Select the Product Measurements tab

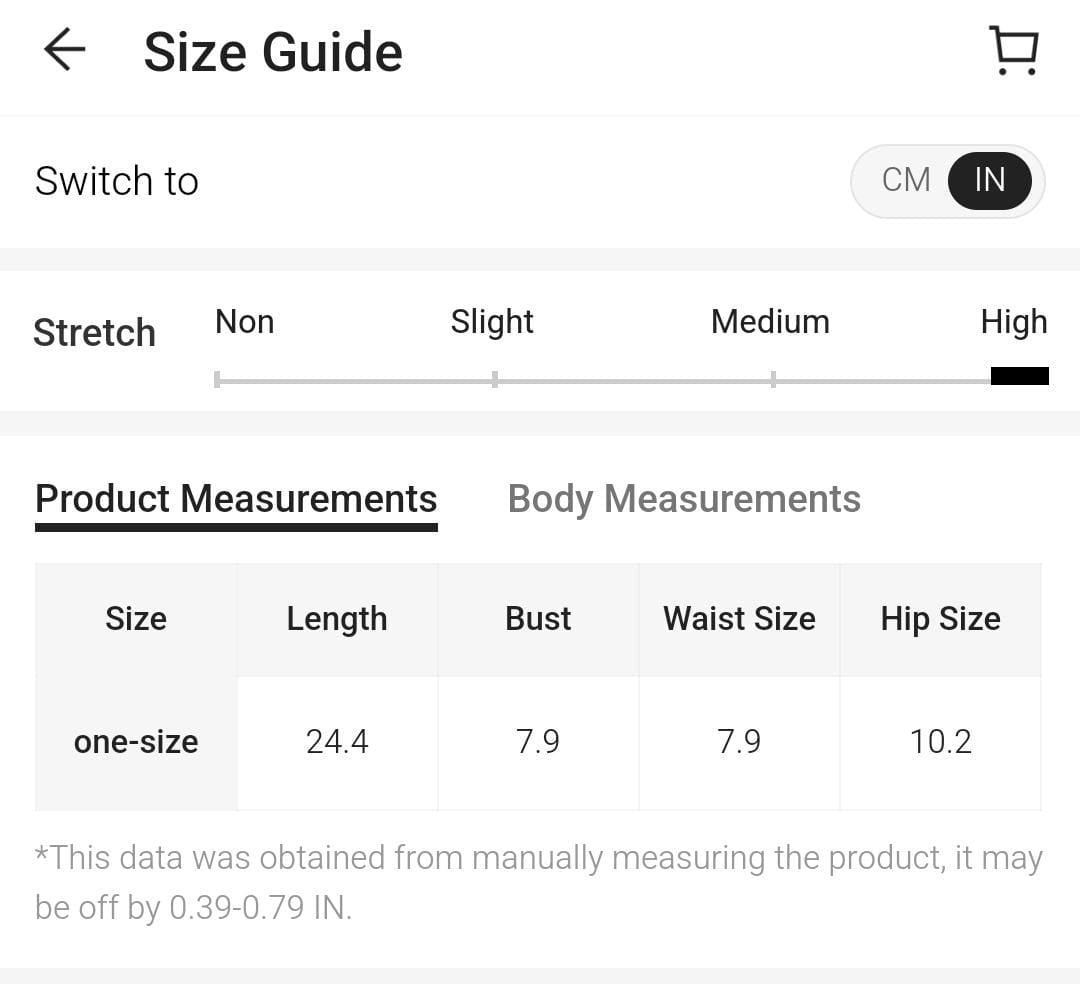236,498
